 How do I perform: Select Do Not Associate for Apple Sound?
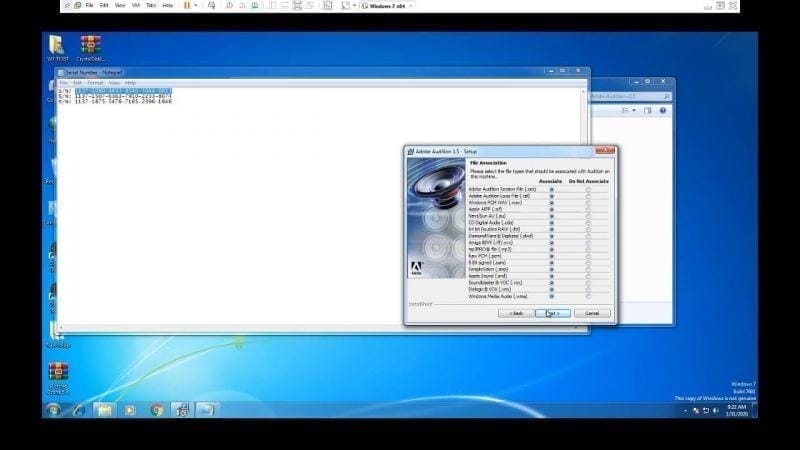click(x=588, y=276)
